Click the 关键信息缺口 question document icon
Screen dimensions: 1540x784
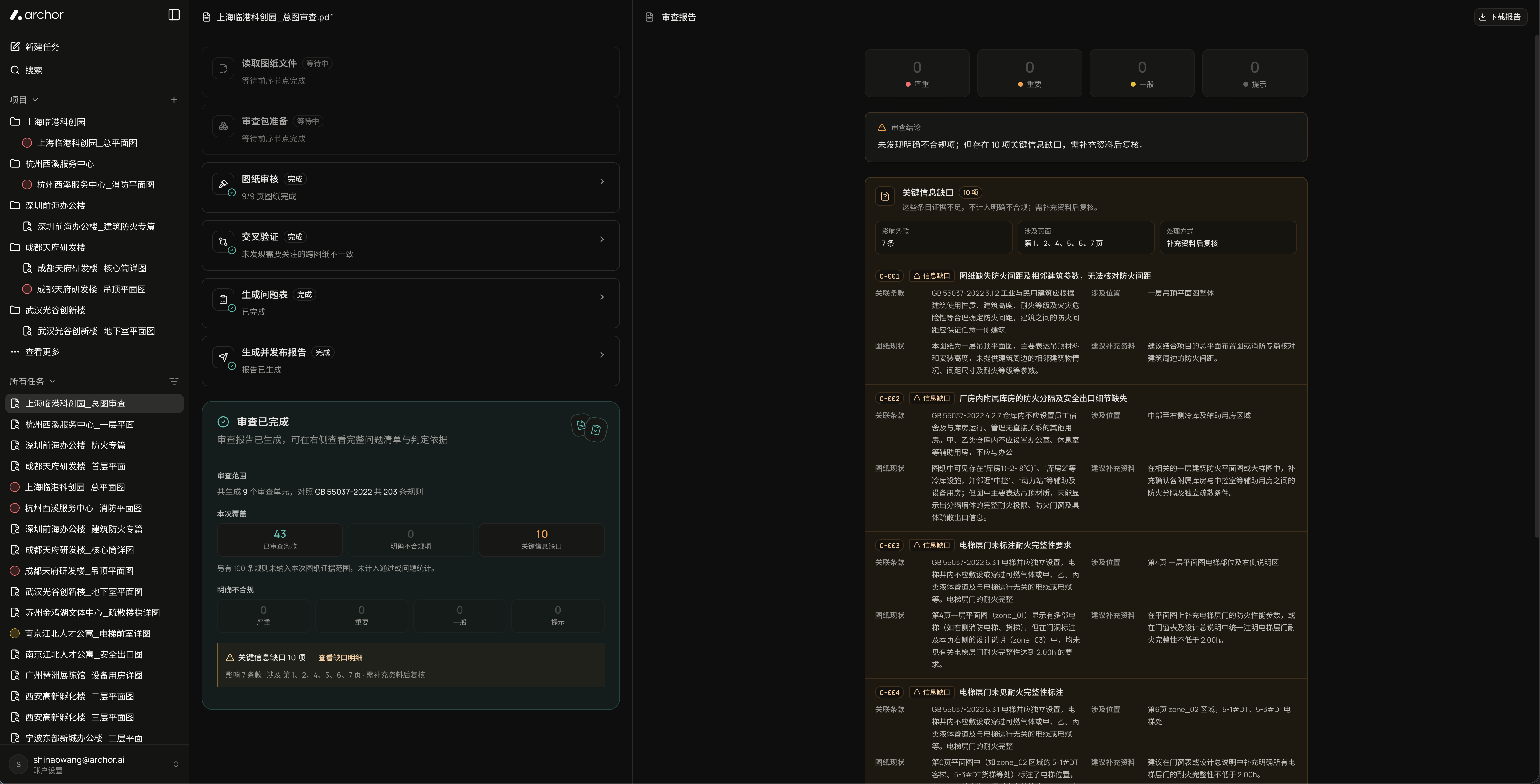pyautogui.click(x=885, y=196)
